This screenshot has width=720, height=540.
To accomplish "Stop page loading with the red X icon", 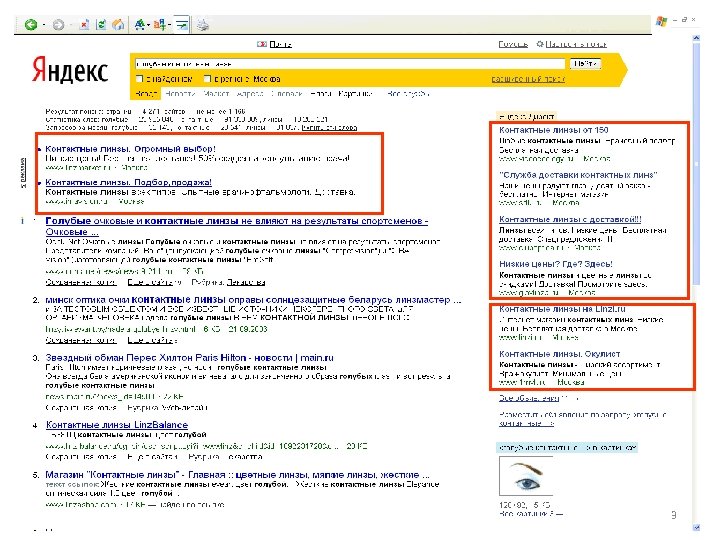I will pos(84,24).
